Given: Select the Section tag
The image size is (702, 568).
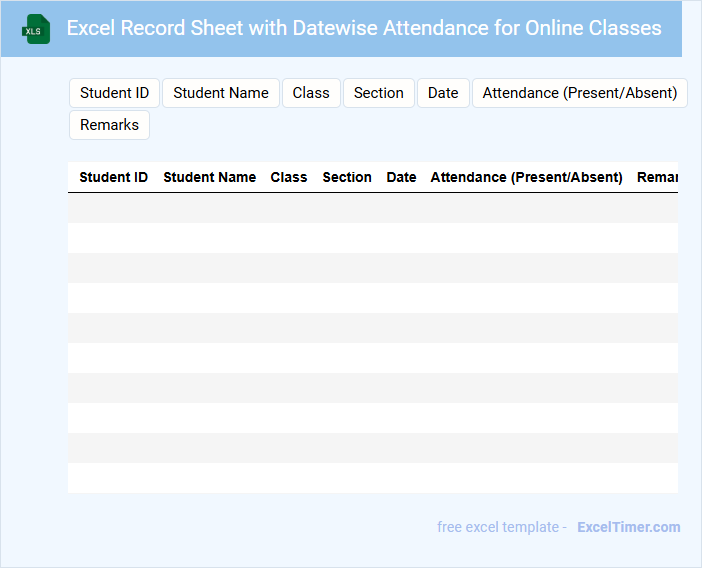Looking at the screenshot, I should [x=378, y=93].
